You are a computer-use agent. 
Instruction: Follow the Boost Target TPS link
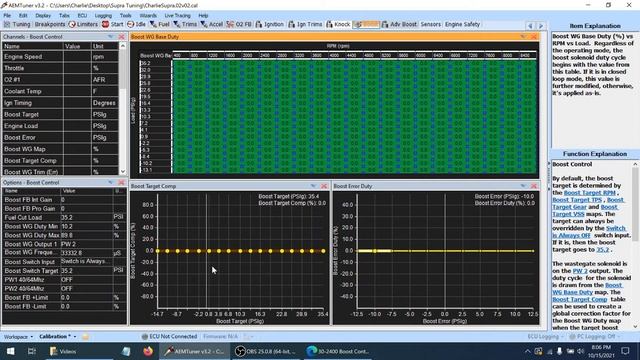577,200
